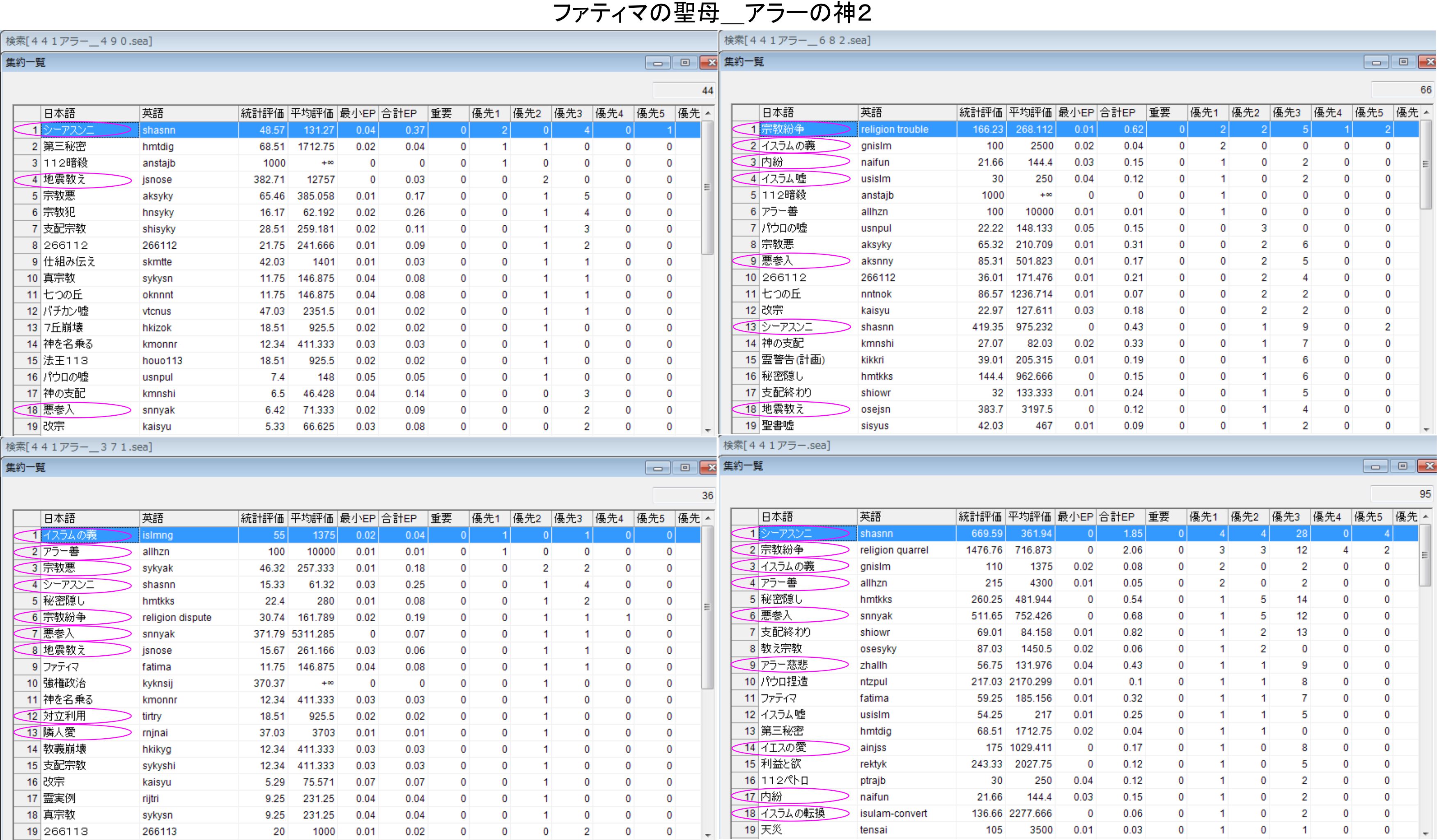Image resolution: width=1437 pixels, height=840 pixels.
Task: Minimize the 集約一覧 window showing count 95
Action: point(1375,467)
